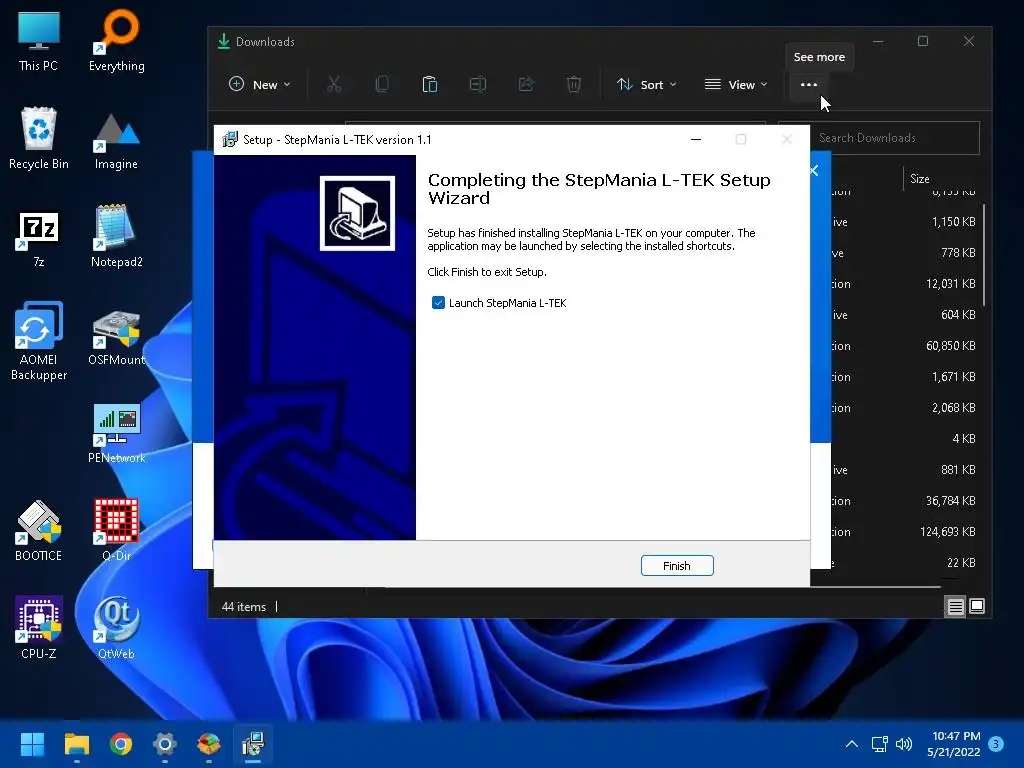
Task: Open the colorful box app in taskbar
Action: tap(209, 744)
